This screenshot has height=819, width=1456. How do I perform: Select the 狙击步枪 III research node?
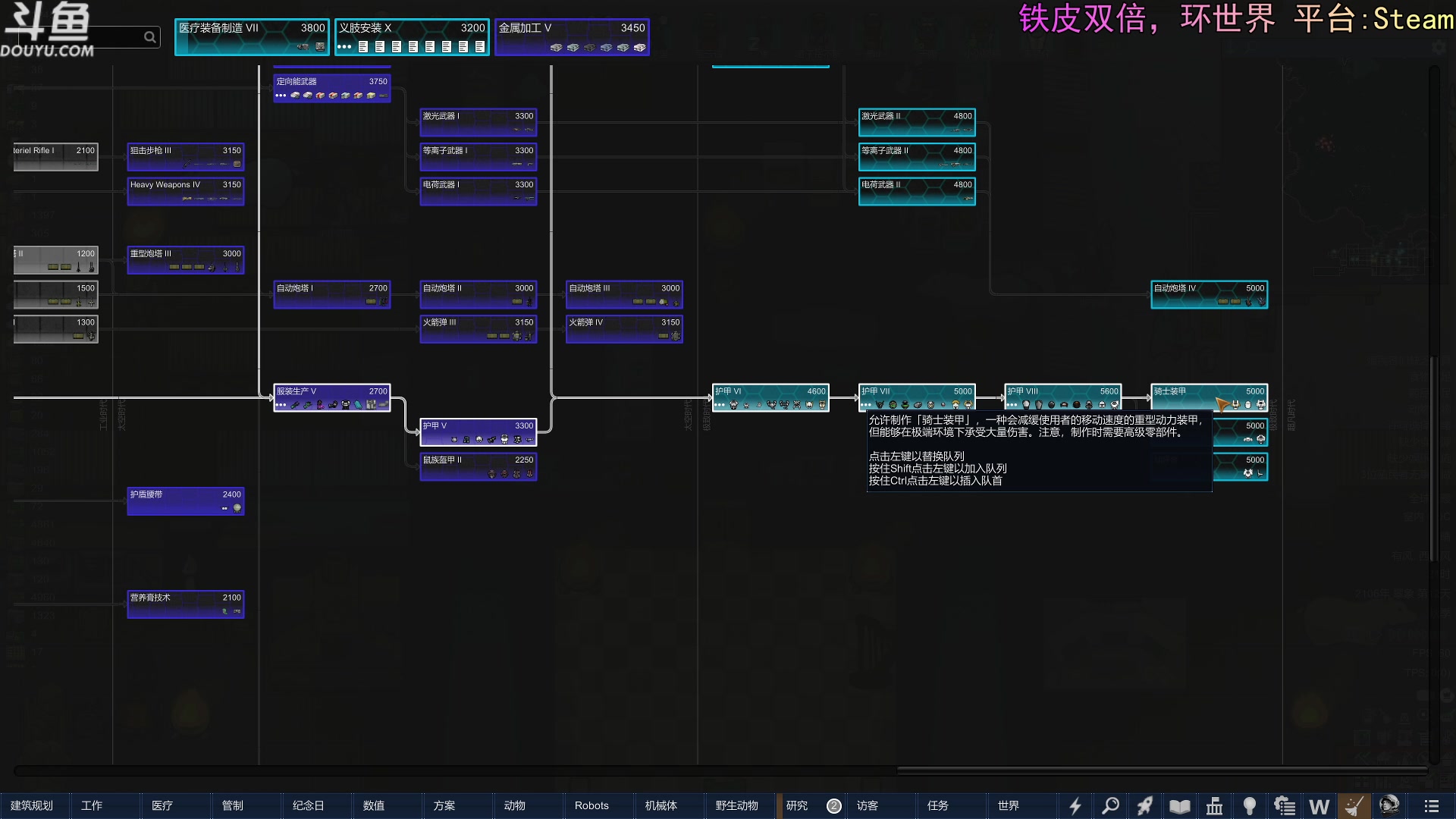tap(186, 157)
